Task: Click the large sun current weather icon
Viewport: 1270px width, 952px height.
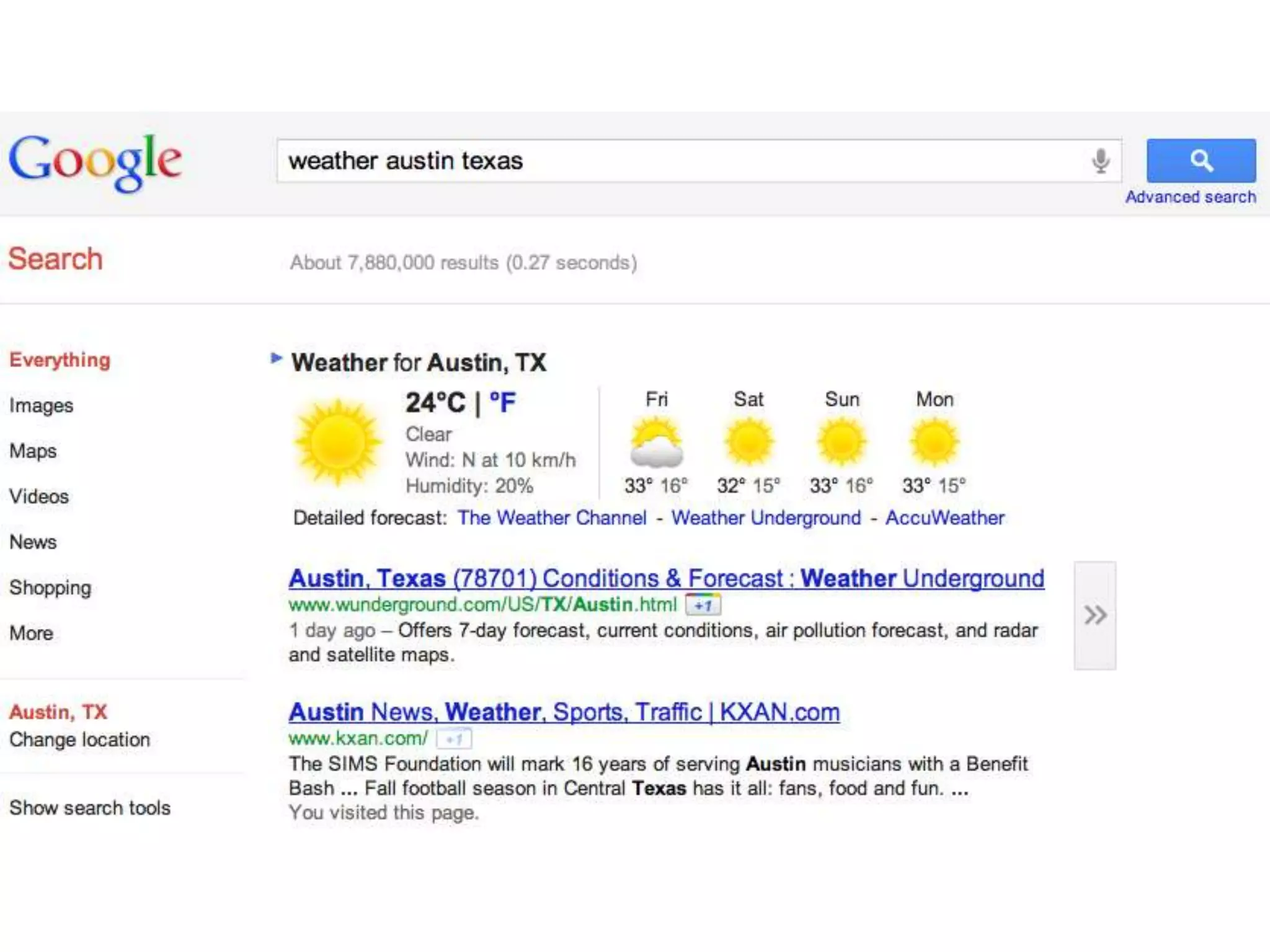Action: pos(338,442)
